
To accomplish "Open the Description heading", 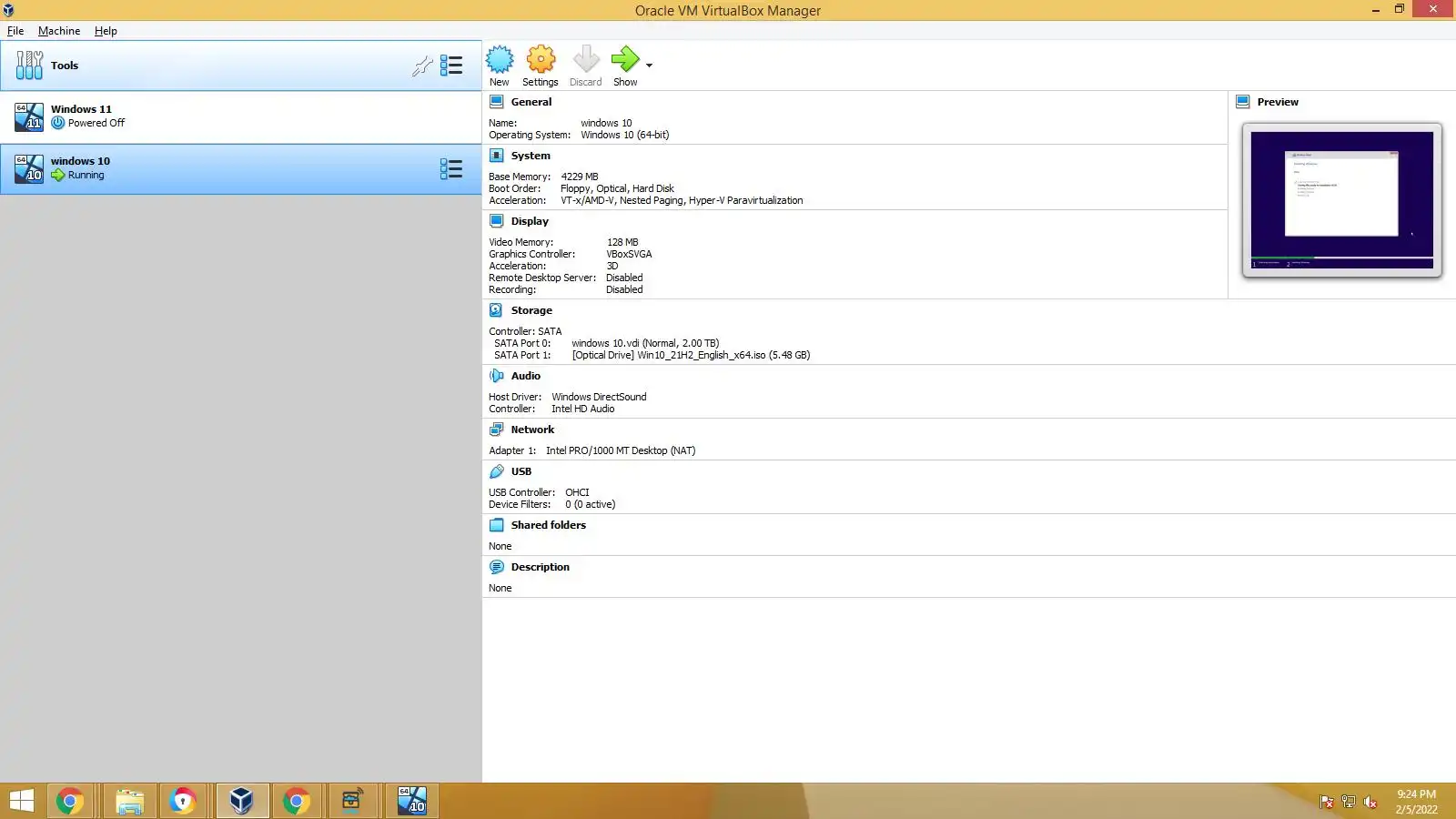I will click(541, 567).
